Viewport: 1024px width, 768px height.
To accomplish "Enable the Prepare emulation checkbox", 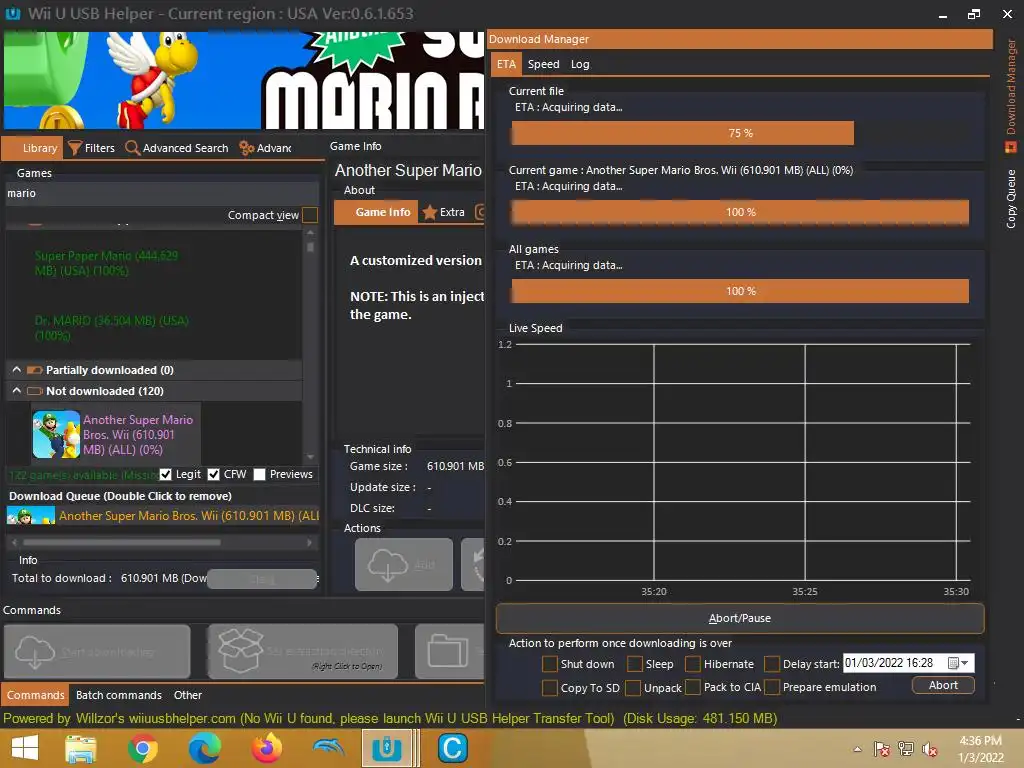I will click(x=772, y=688).
